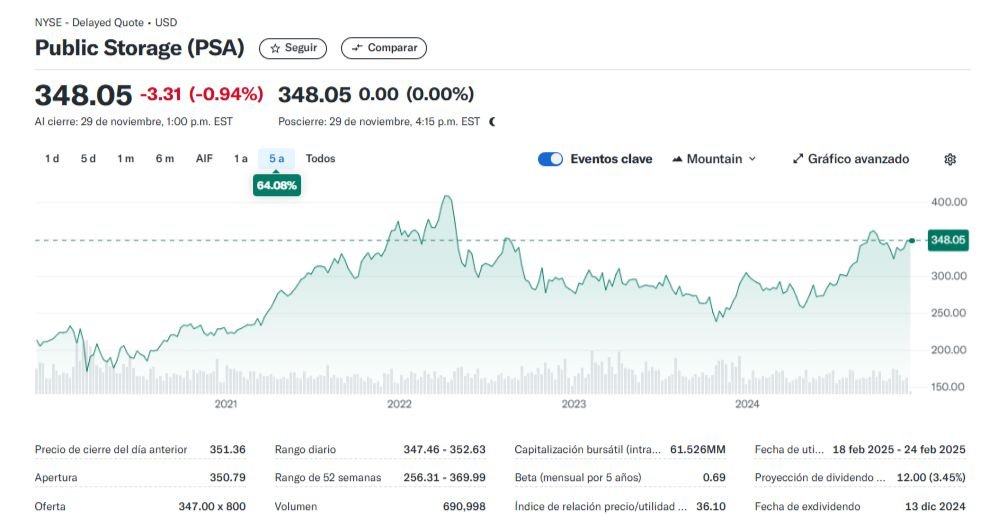985x514 pixels.
Task: Click the current price dot on chart
Action: coord(912,241)
